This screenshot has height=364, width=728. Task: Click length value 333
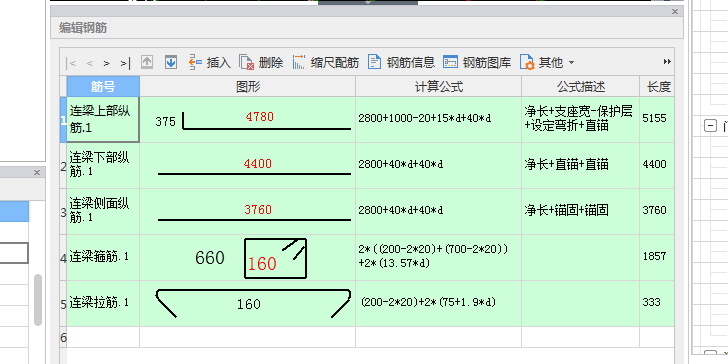(x=651, y=302)
